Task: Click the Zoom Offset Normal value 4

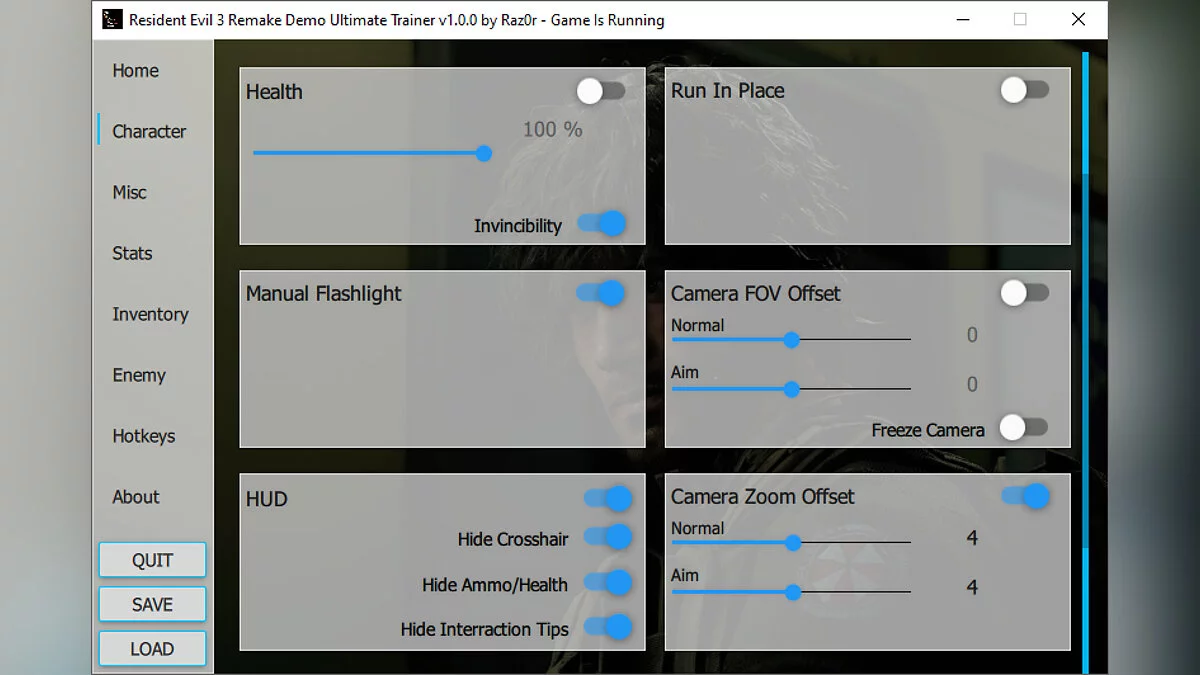Action: [x=972, y=538]
